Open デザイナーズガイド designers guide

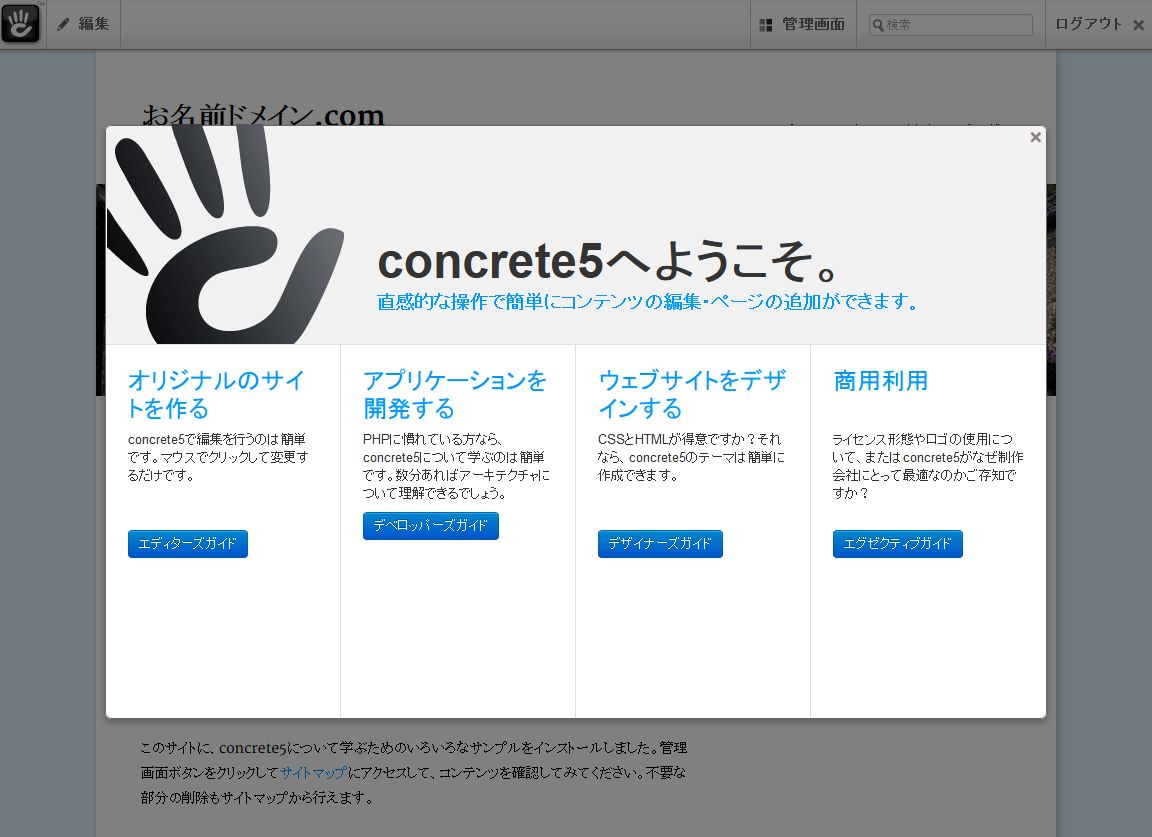point(660,544)
